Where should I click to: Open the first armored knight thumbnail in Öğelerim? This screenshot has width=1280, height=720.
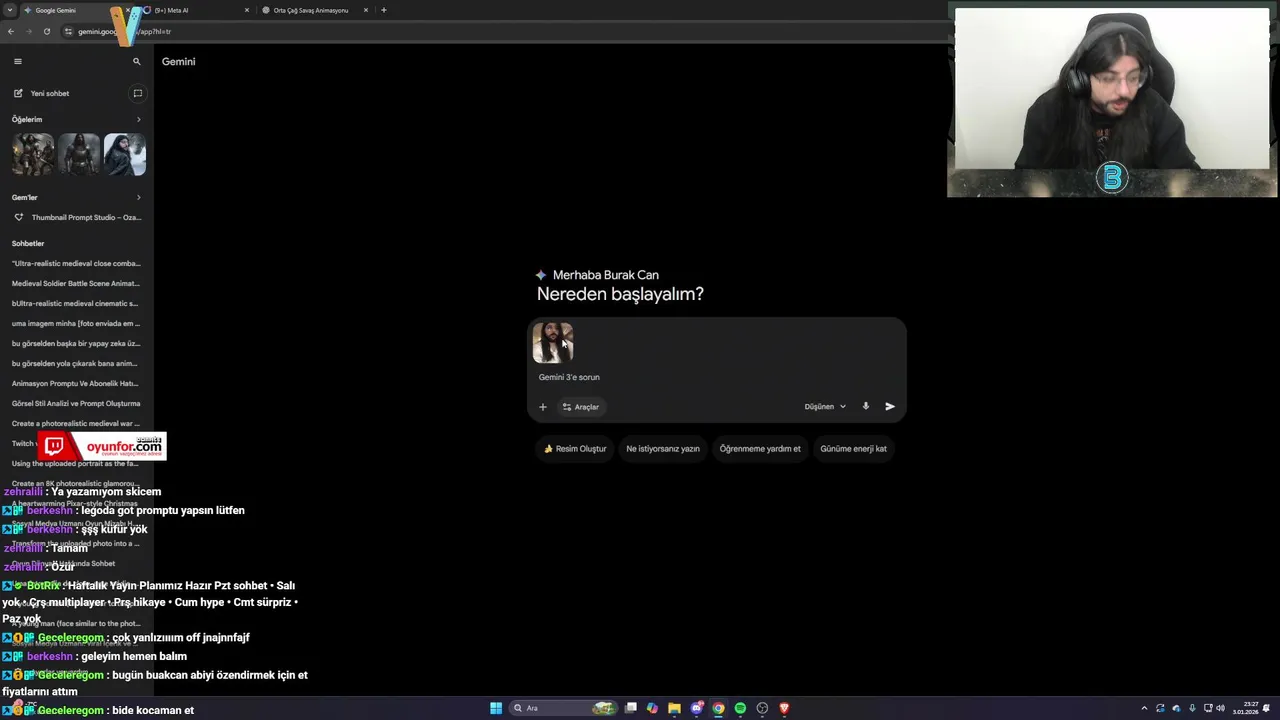33,154
